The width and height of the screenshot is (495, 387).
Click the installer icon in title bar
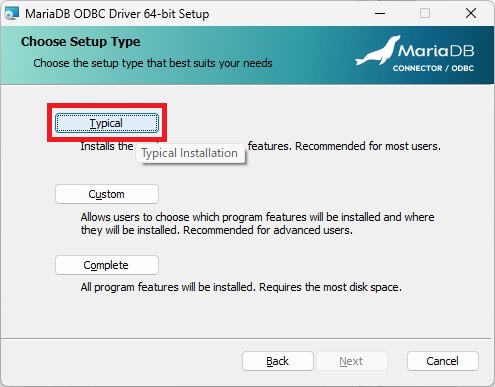point(12,14)
